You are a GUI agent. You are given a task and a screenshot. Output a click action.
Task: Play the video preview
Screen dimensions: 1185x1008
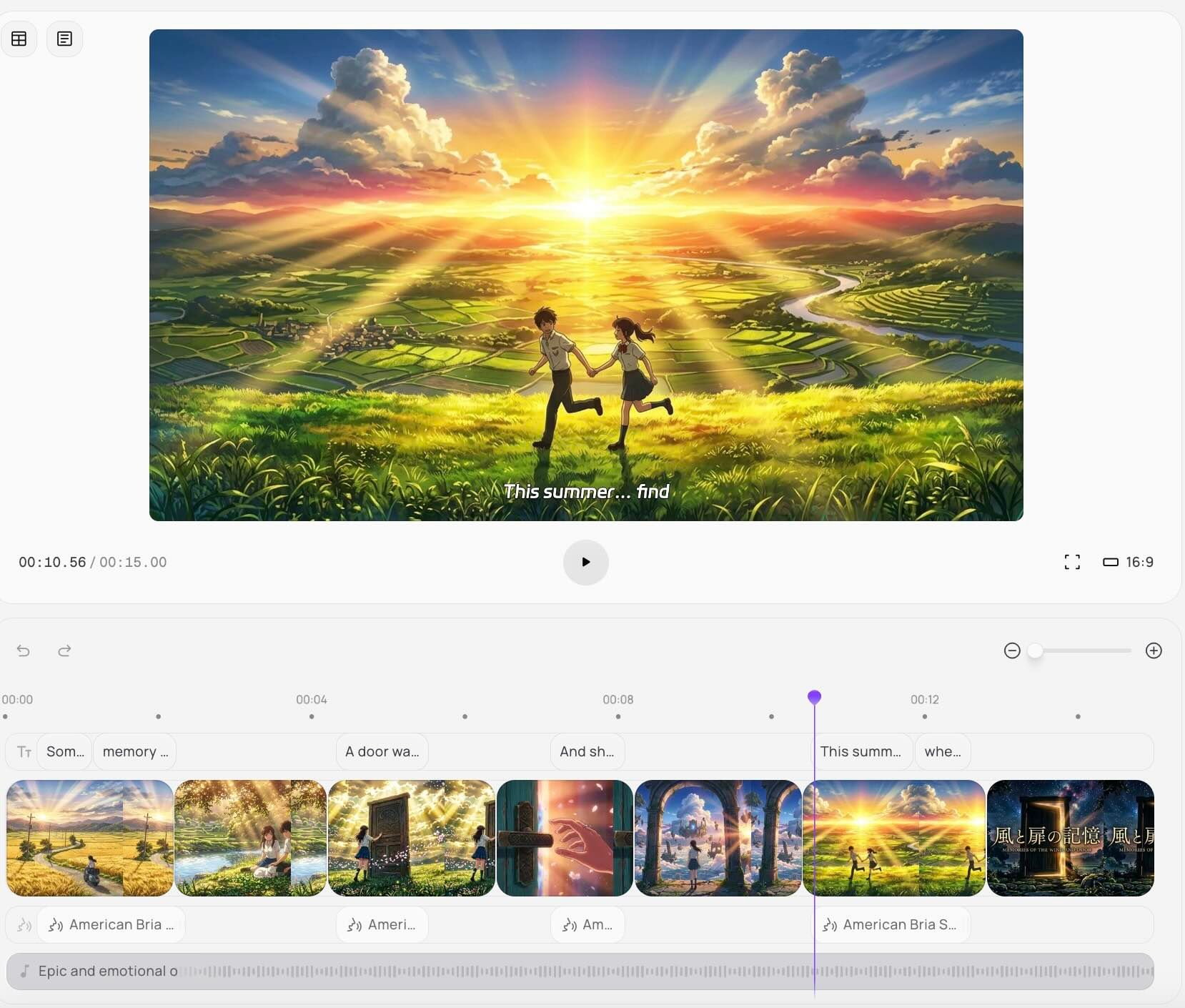tap(585, 562)
